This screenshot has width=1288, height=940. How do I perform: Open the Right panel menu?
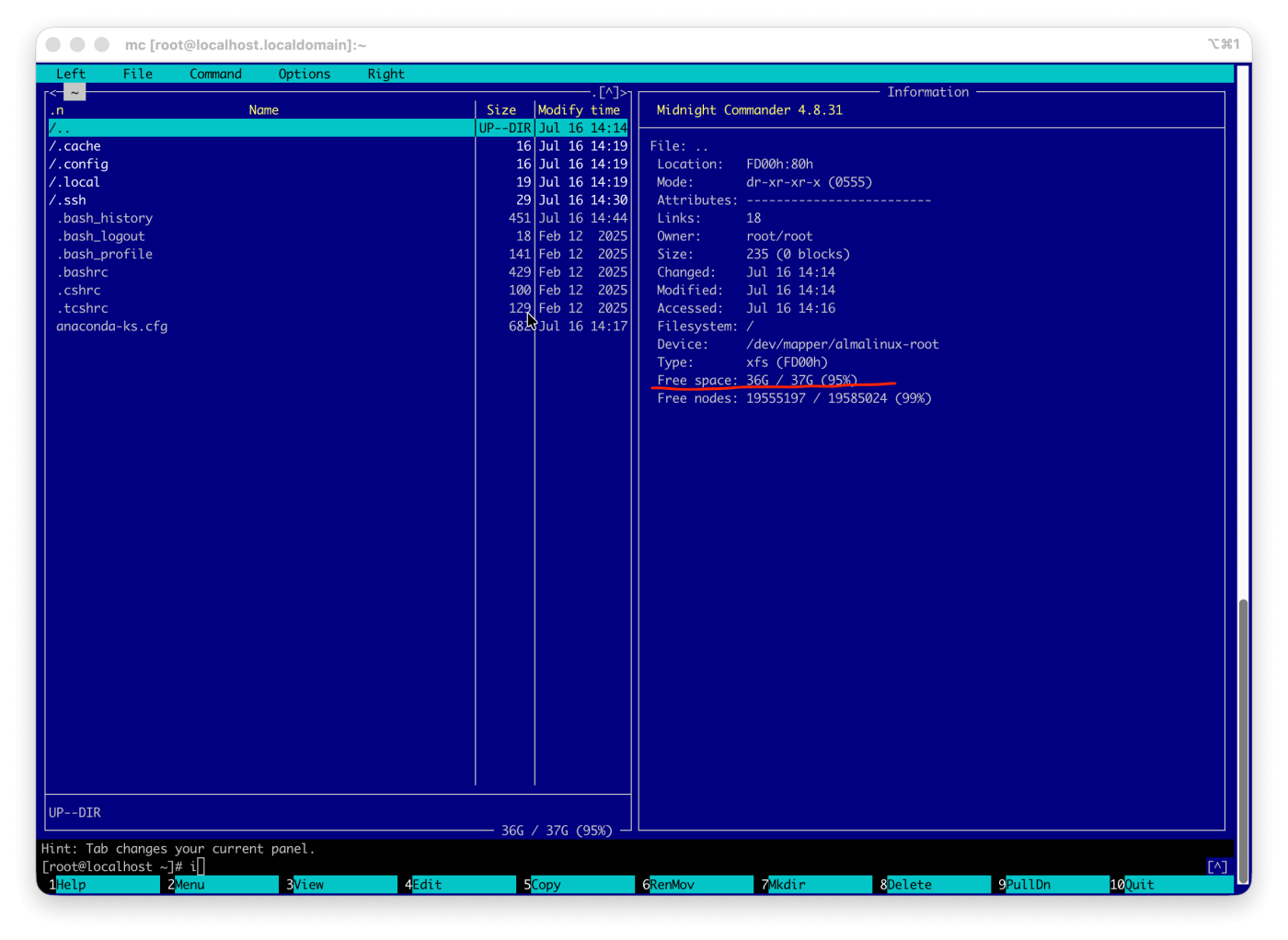[385, 74]
